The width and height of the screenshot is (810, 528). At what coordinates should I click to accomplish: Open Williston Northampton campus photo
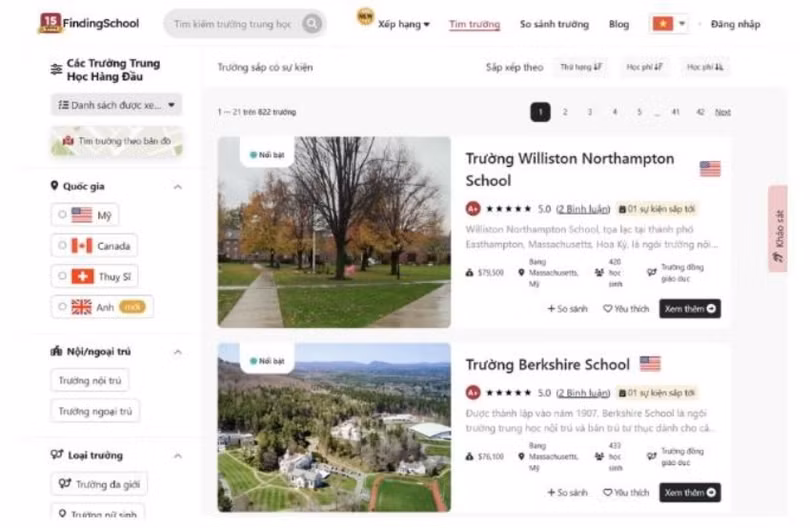pyautogui.click(x=334, y=232)
